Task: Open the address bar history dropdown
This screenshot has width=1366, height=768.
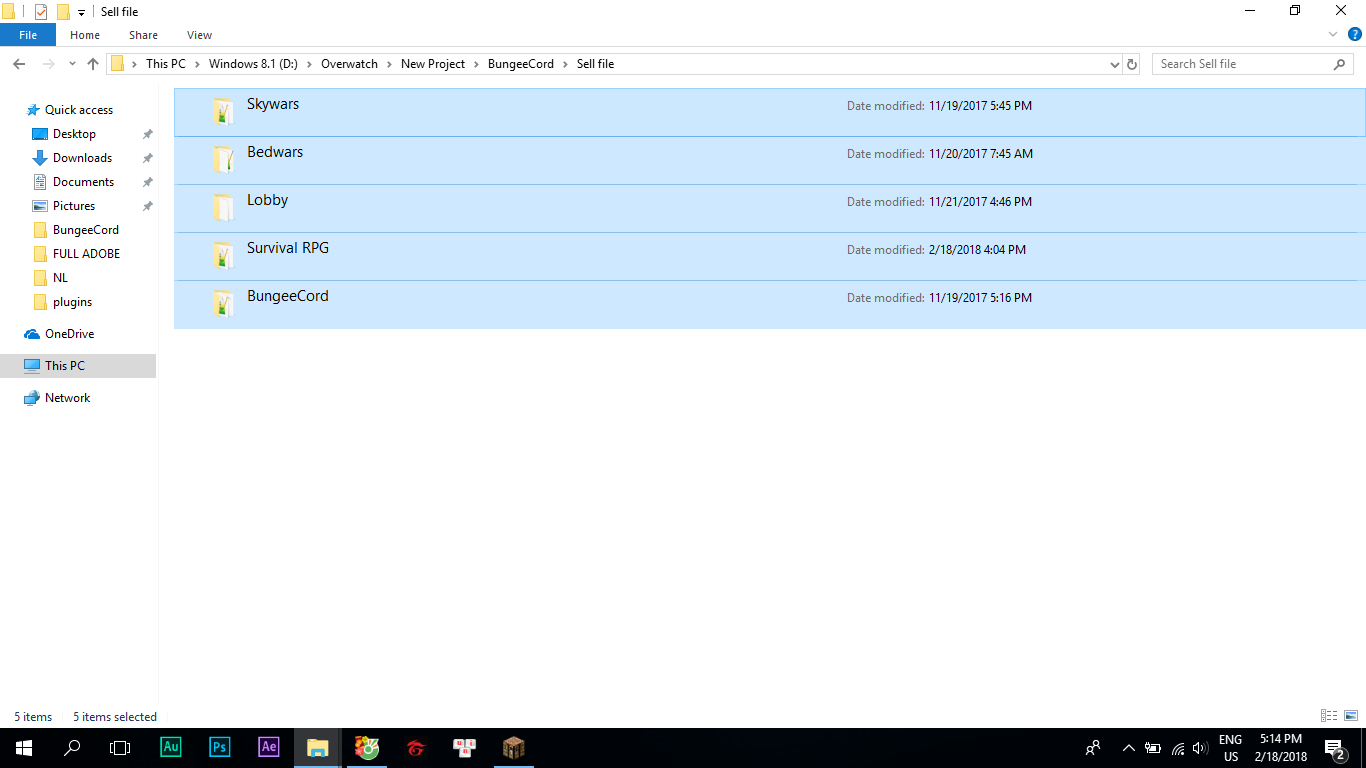Action: pos(1115,64)
